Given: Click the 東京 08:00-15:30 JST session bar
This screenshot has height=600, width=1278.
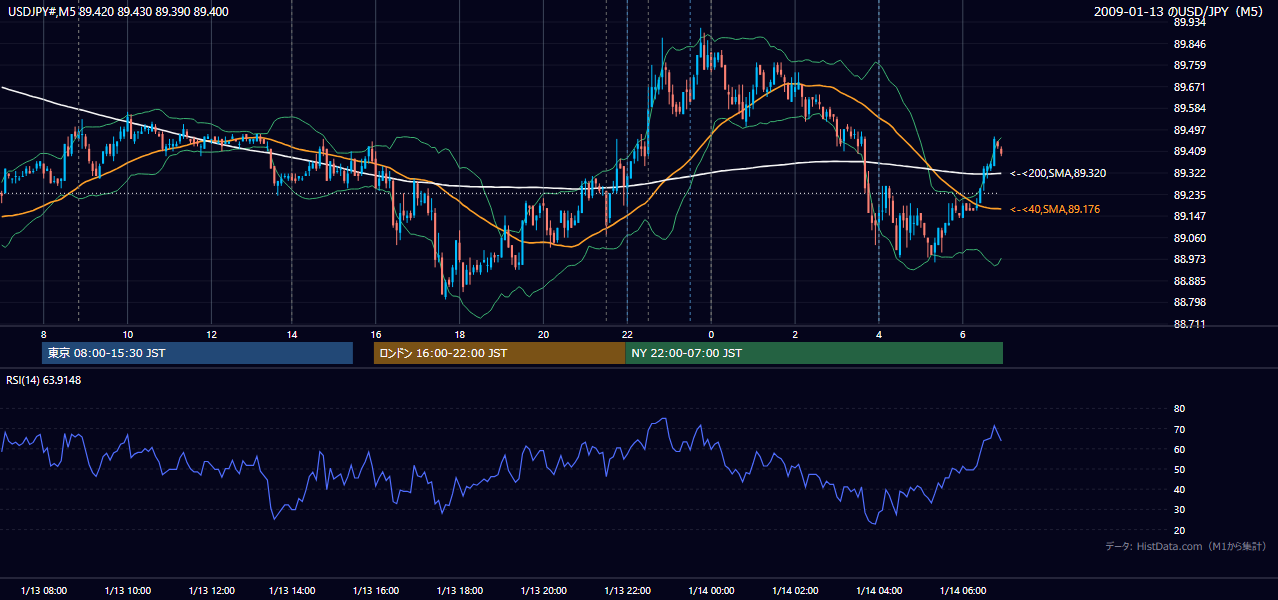Looking at the screenshot, I should 198,353.
